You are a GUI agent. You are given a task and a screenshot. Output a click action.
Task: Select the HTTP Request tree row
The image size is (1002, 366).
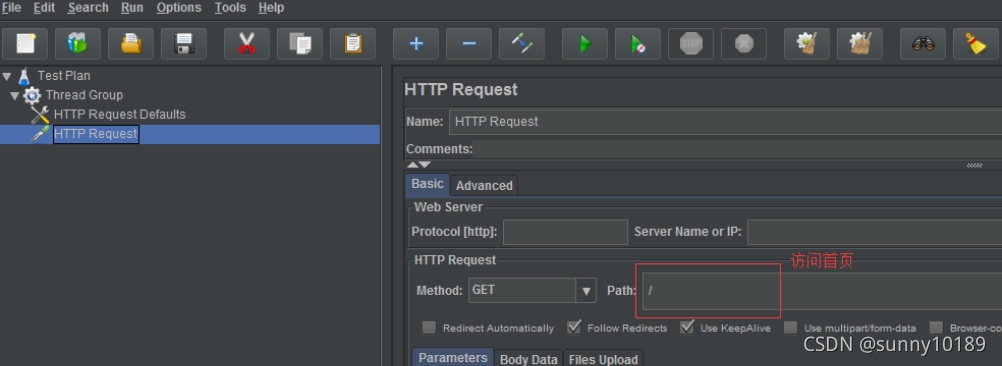point(190,134)
